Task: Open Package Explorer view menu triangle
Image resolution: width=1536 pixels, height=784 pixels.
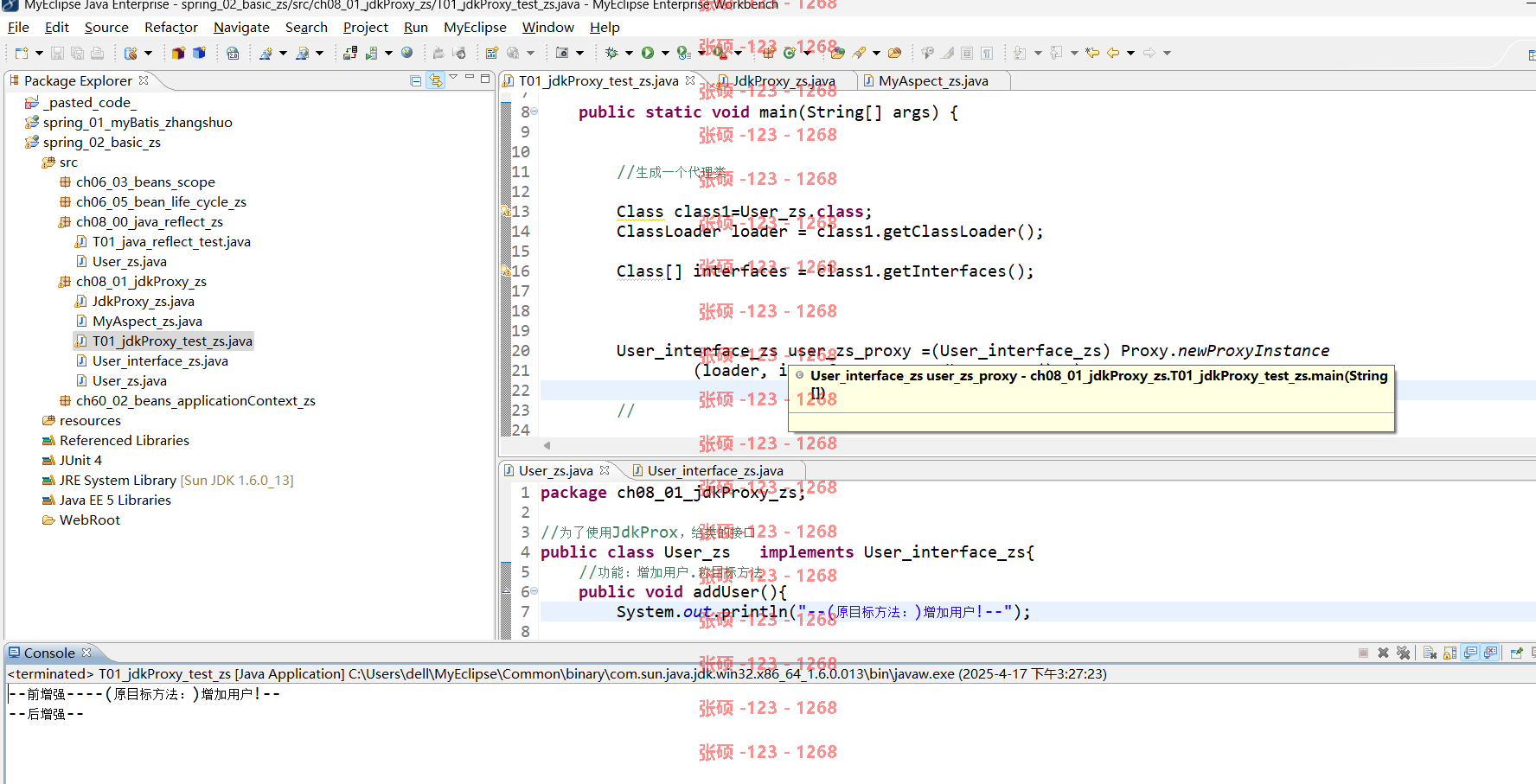Action: (453, 78)
